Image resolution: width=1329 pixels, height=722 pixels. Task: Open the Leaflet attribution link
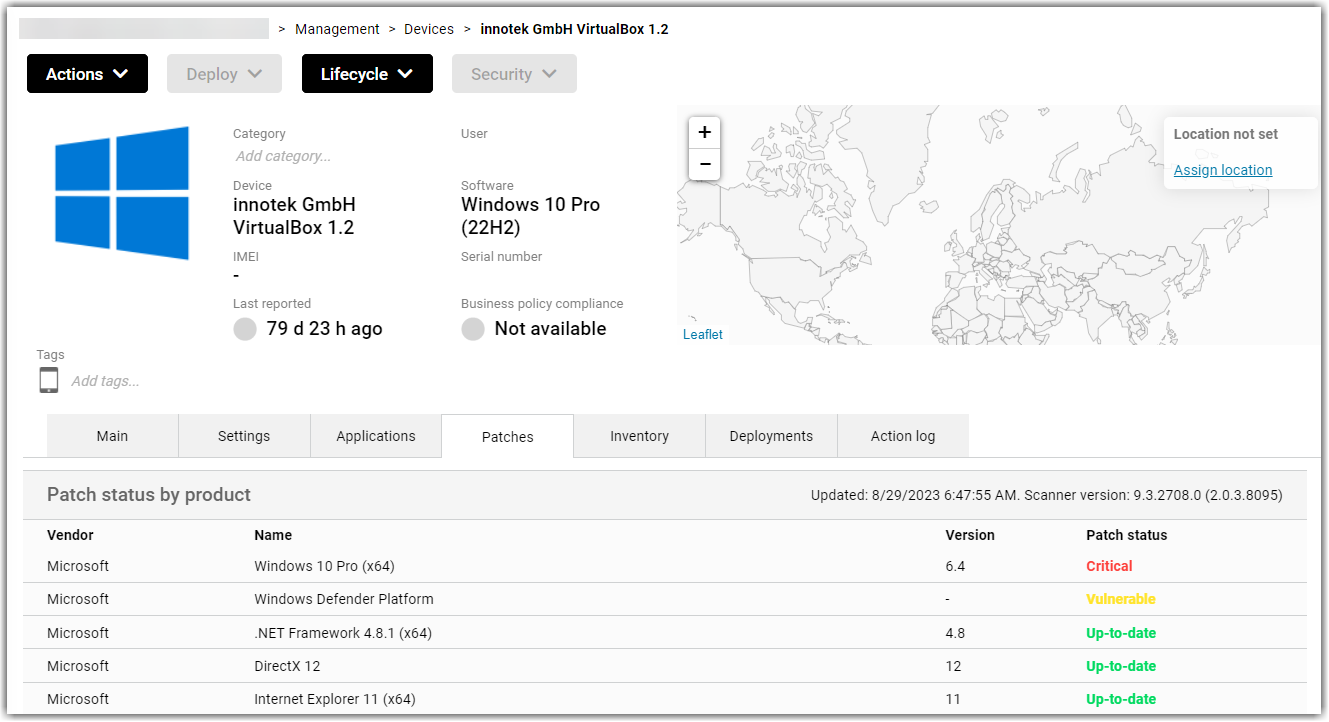[x=703, y=334]
